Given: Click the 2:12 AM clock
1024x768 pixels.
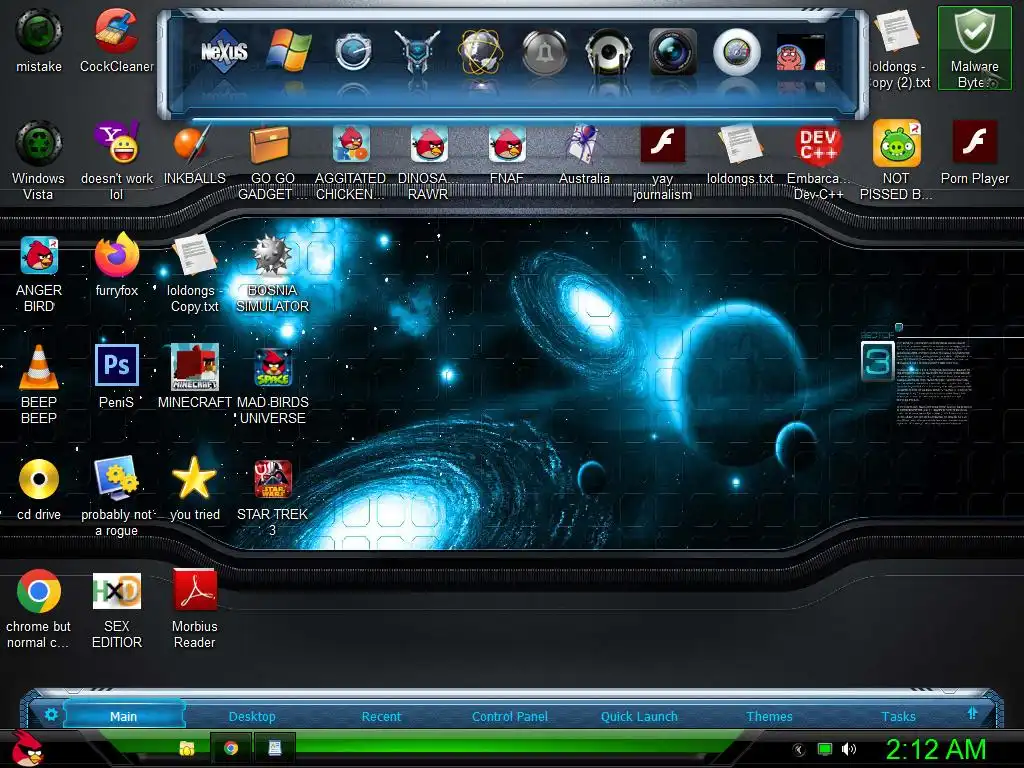Looking at the screenshot, I should pos(935,750).
